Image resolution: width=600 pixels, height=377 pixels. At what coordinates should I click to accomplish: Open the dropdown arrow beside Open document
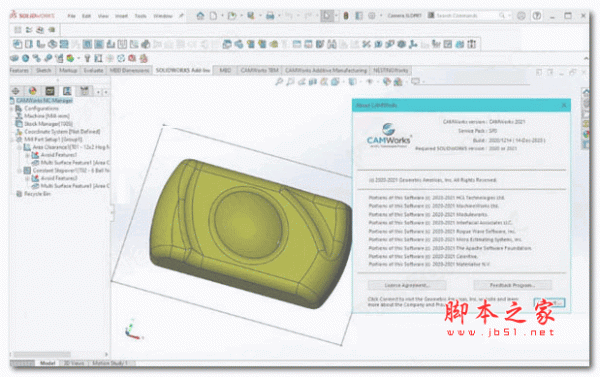pyautogui.click(x=241, y=16)
